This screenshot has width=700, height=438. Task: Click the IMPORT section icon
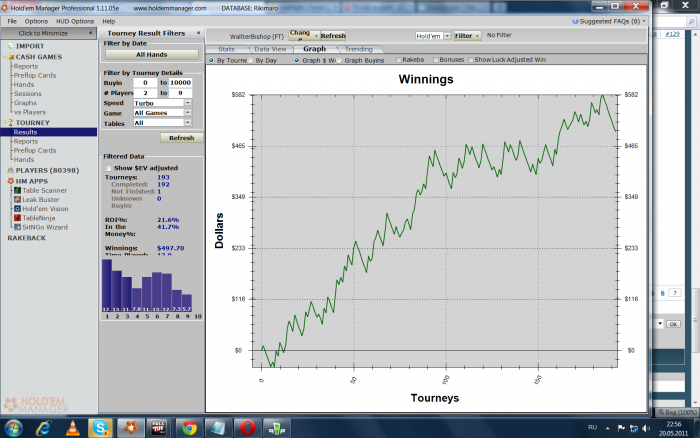(10, 46)
